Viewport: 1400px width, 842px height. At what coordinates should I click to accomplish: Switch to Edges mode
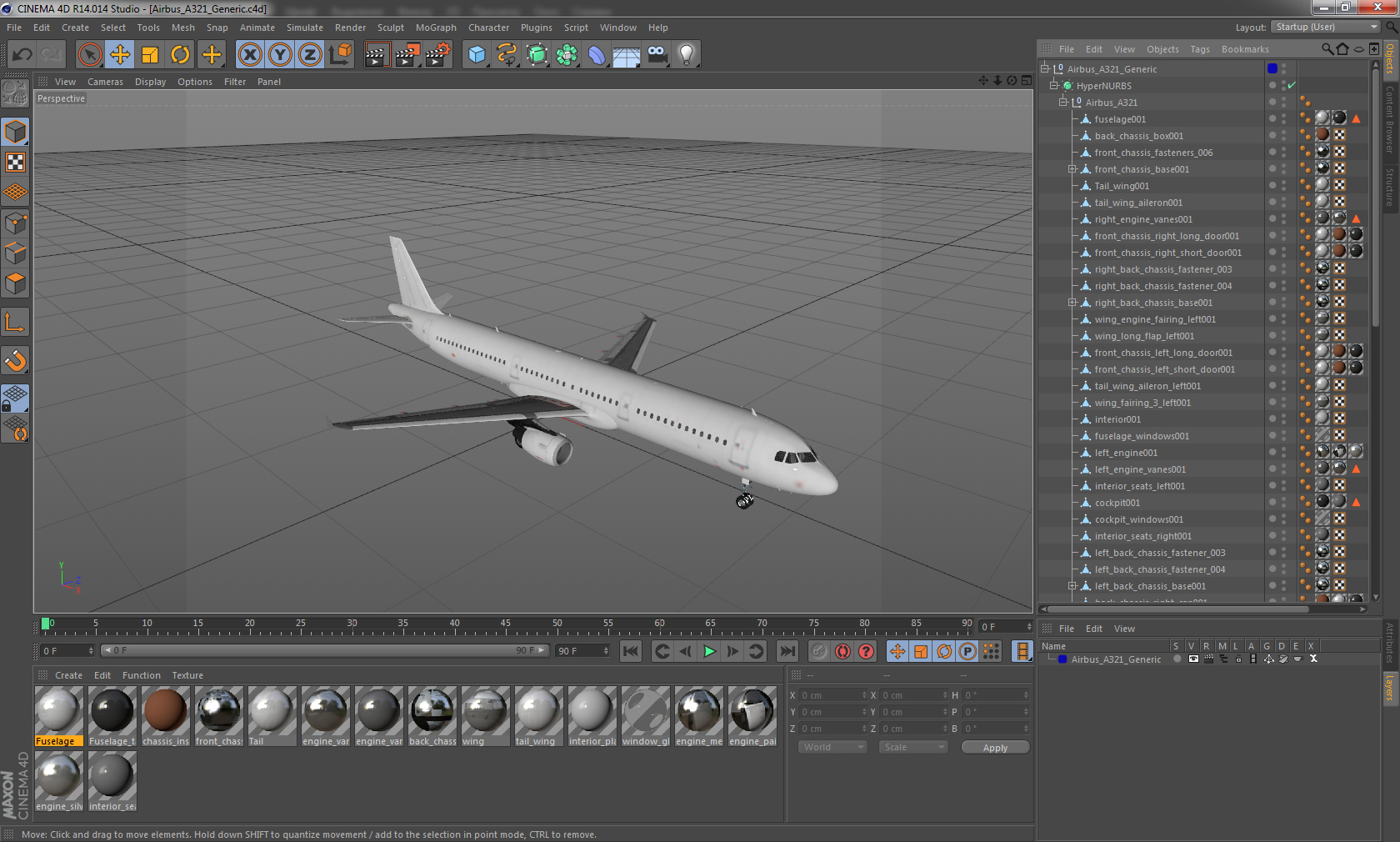pyautogui.click(x=16, y=253)
